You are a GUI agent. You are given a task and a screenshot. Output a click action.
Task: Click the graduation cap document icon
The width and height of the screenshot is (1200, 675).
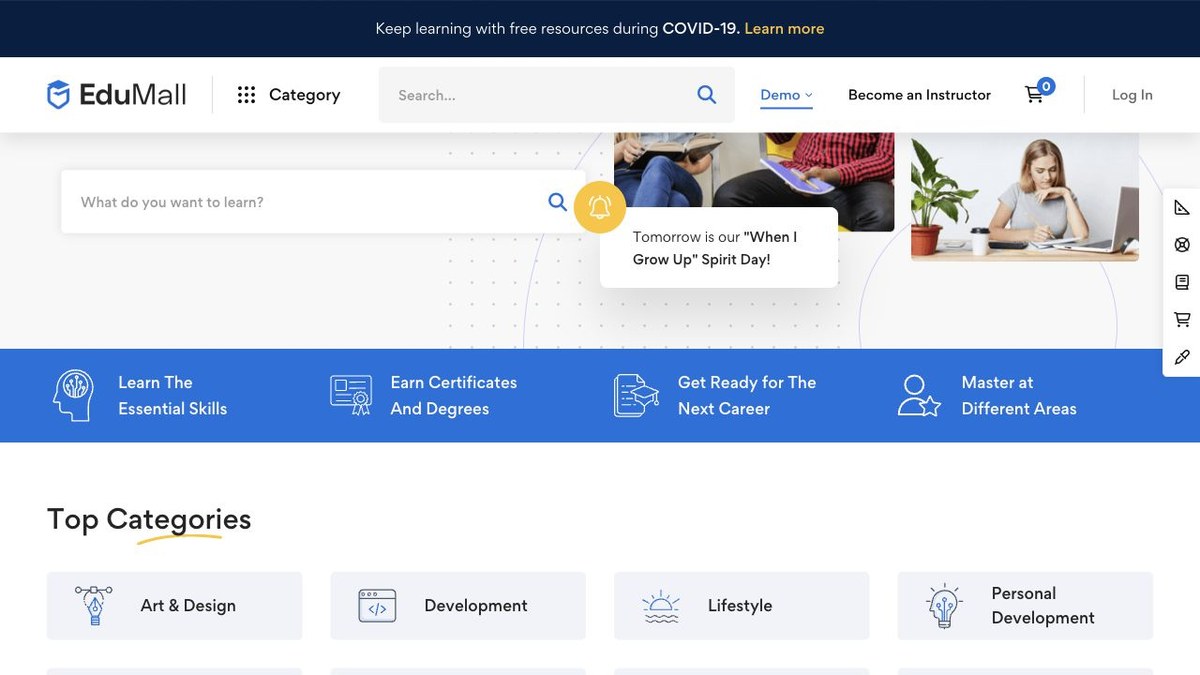(x=636, y=395)
